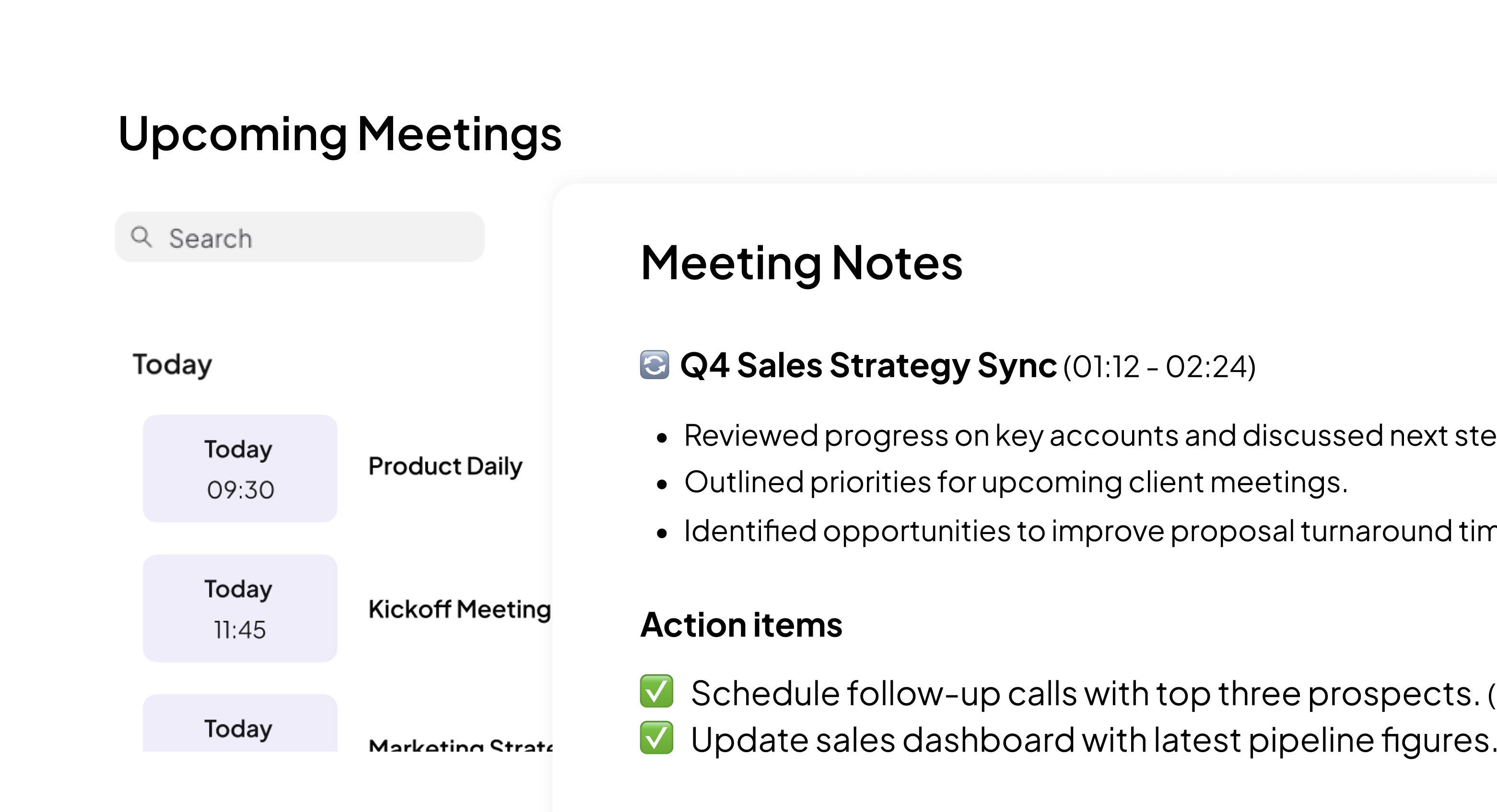This screenshot has width=1497, height=812.
Task: Select the Outlined priorities bullet point
Action: coord(1015,483)
